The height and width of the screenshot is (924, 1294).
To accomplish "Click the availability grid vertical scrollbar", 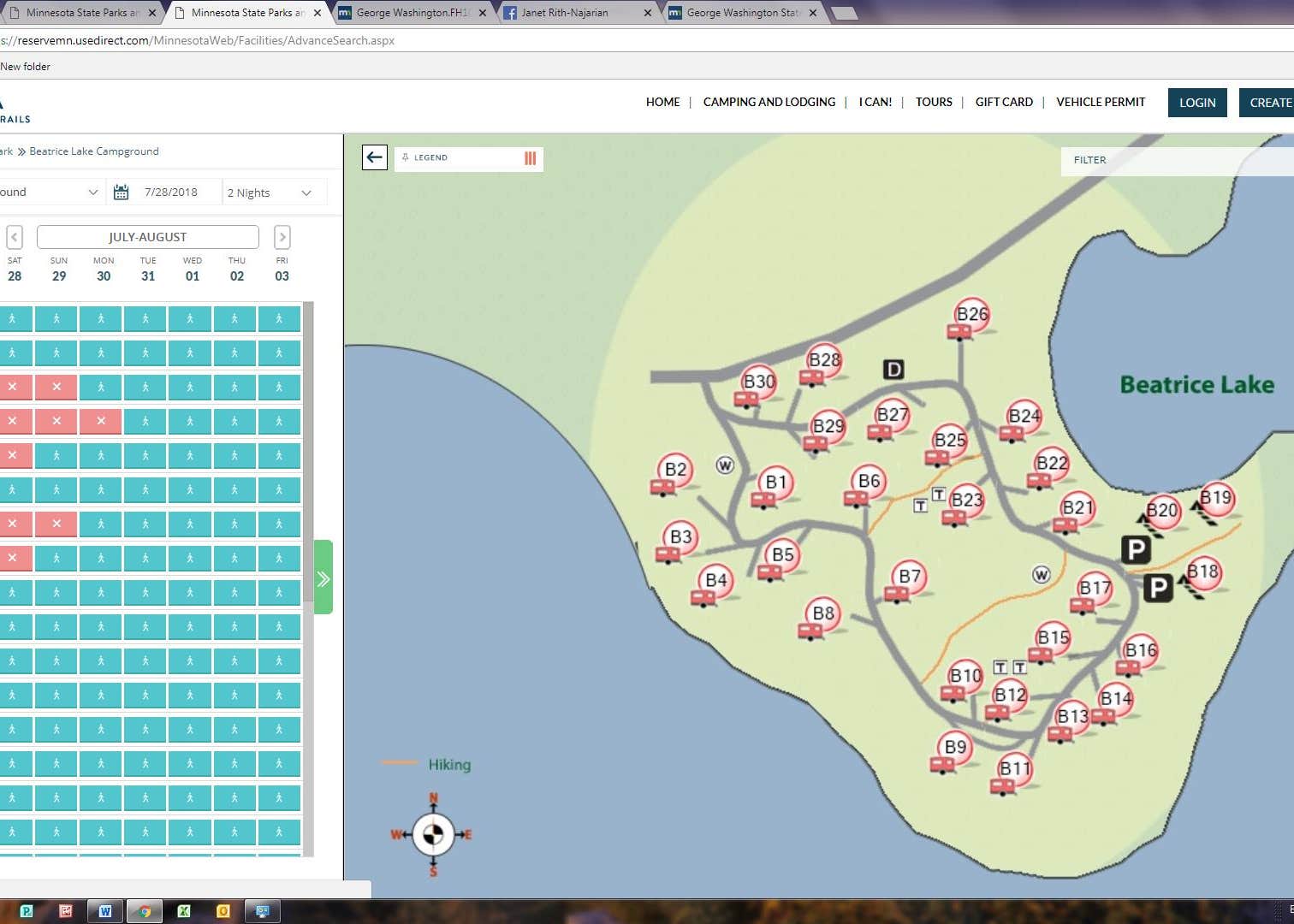I will pos(308,453).
